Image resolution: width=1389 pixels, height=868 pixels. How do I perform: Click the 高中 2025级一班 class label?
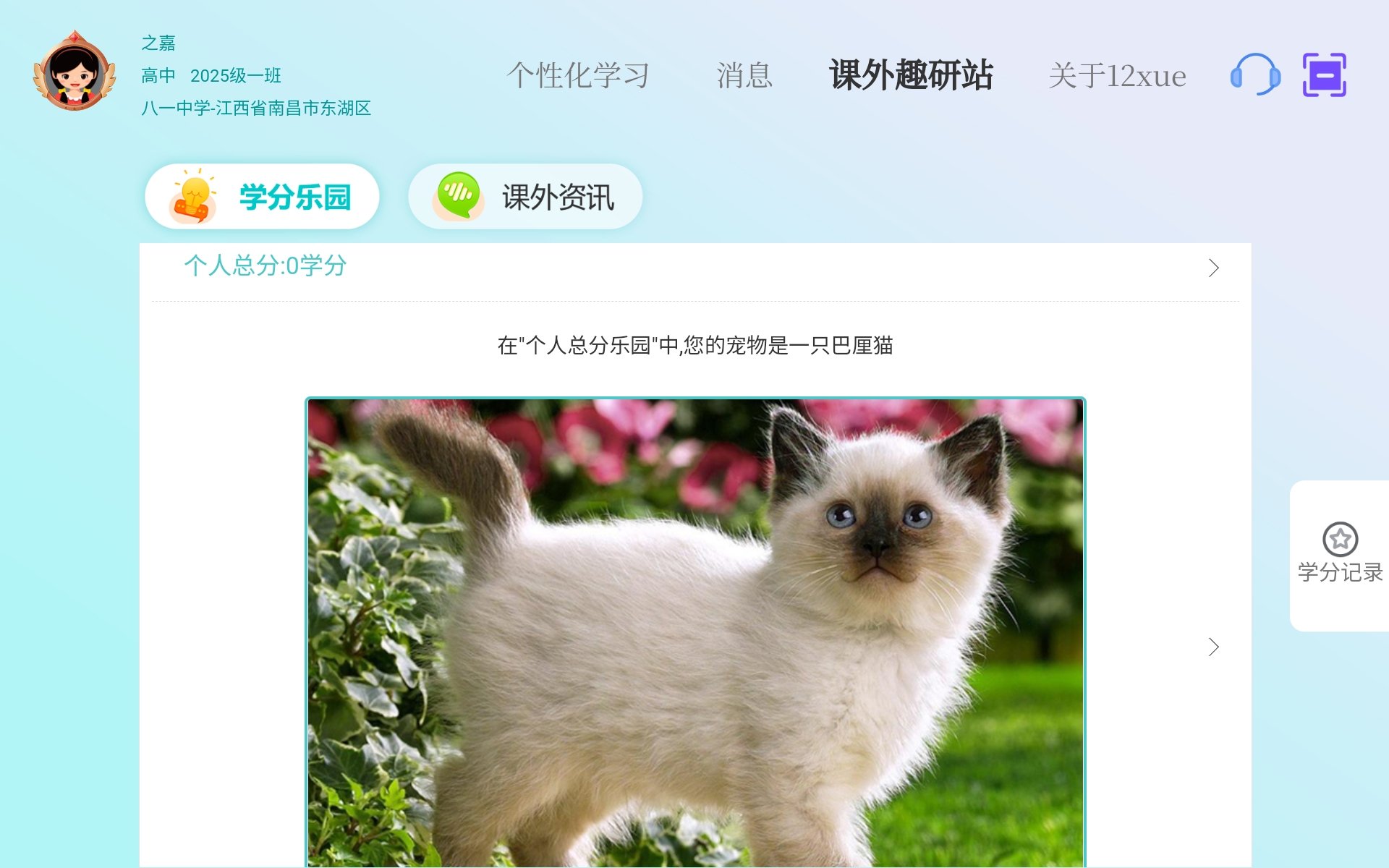point(211,75)
